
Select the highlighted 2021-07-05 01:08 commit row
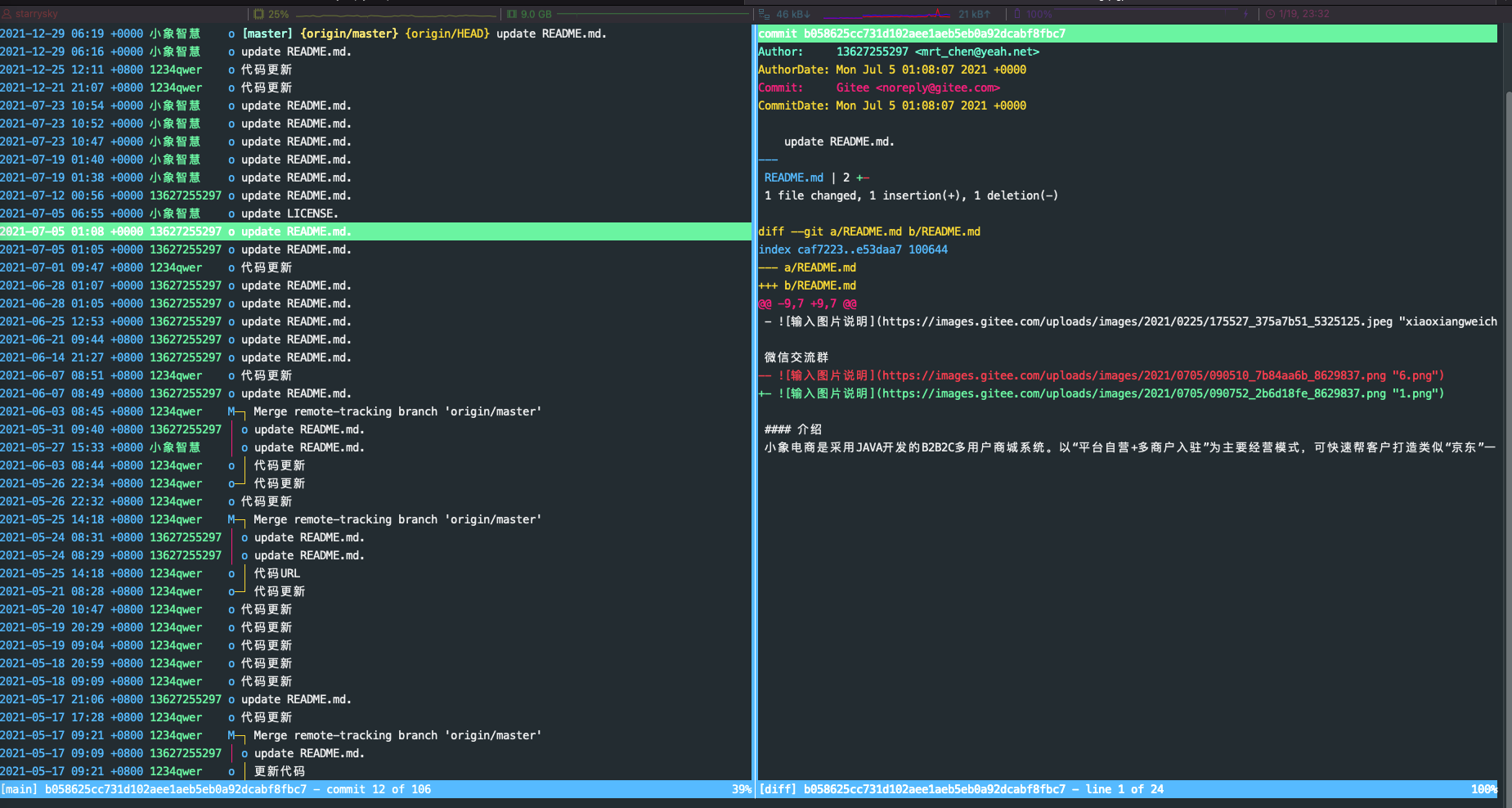coord(375,231)
